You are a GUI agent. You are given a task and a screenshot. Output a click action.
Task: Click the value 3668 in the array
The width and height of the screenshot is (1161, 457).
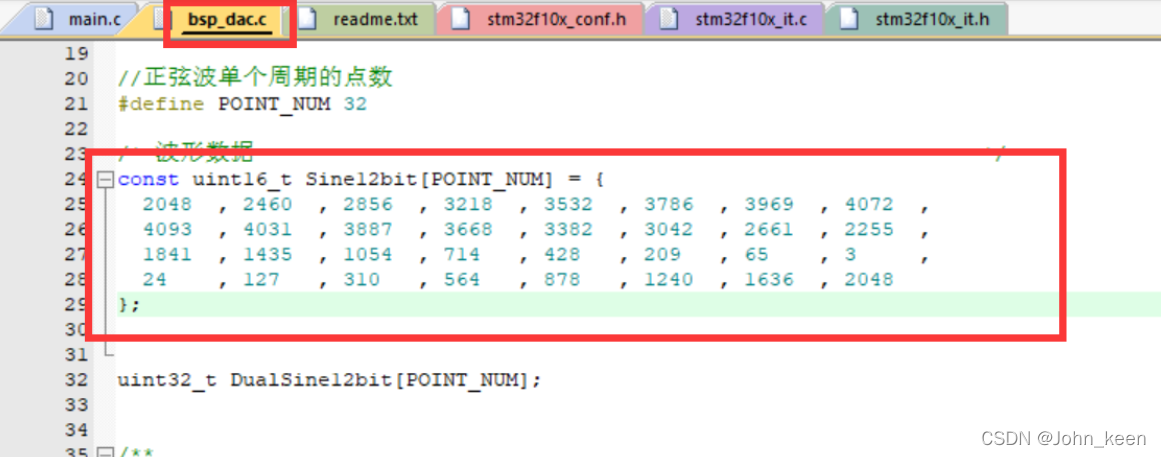[x=469, y=229]
